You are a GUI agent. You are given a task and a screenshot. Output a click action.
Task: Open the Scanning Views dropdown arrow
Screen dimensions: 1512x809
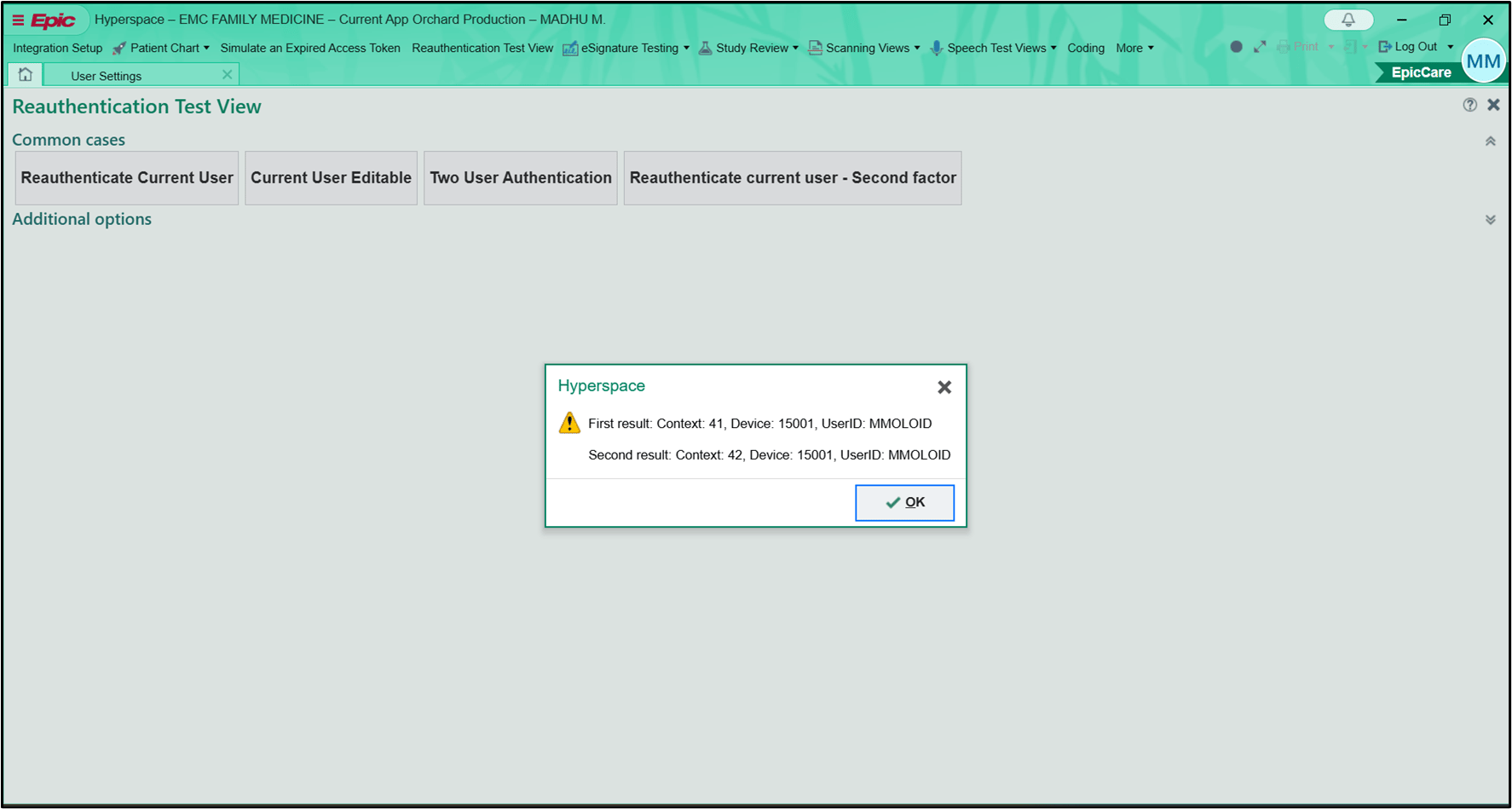pyautogui.click(x=917, y=49)
